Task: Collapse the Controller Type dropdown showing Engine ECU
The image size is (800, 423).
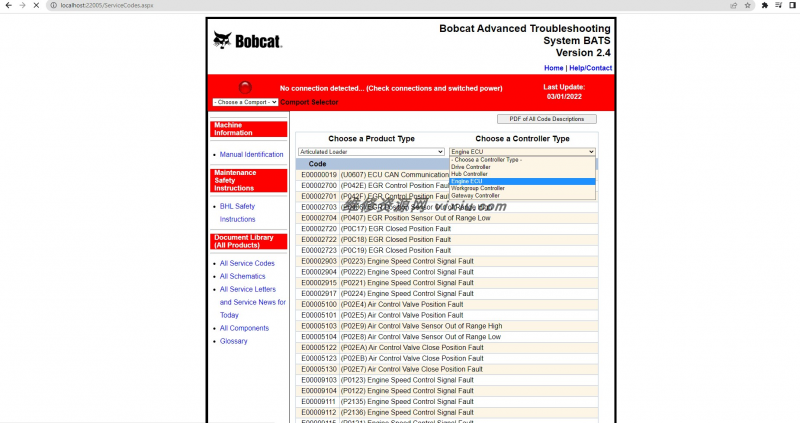Action: coord(522,152)
